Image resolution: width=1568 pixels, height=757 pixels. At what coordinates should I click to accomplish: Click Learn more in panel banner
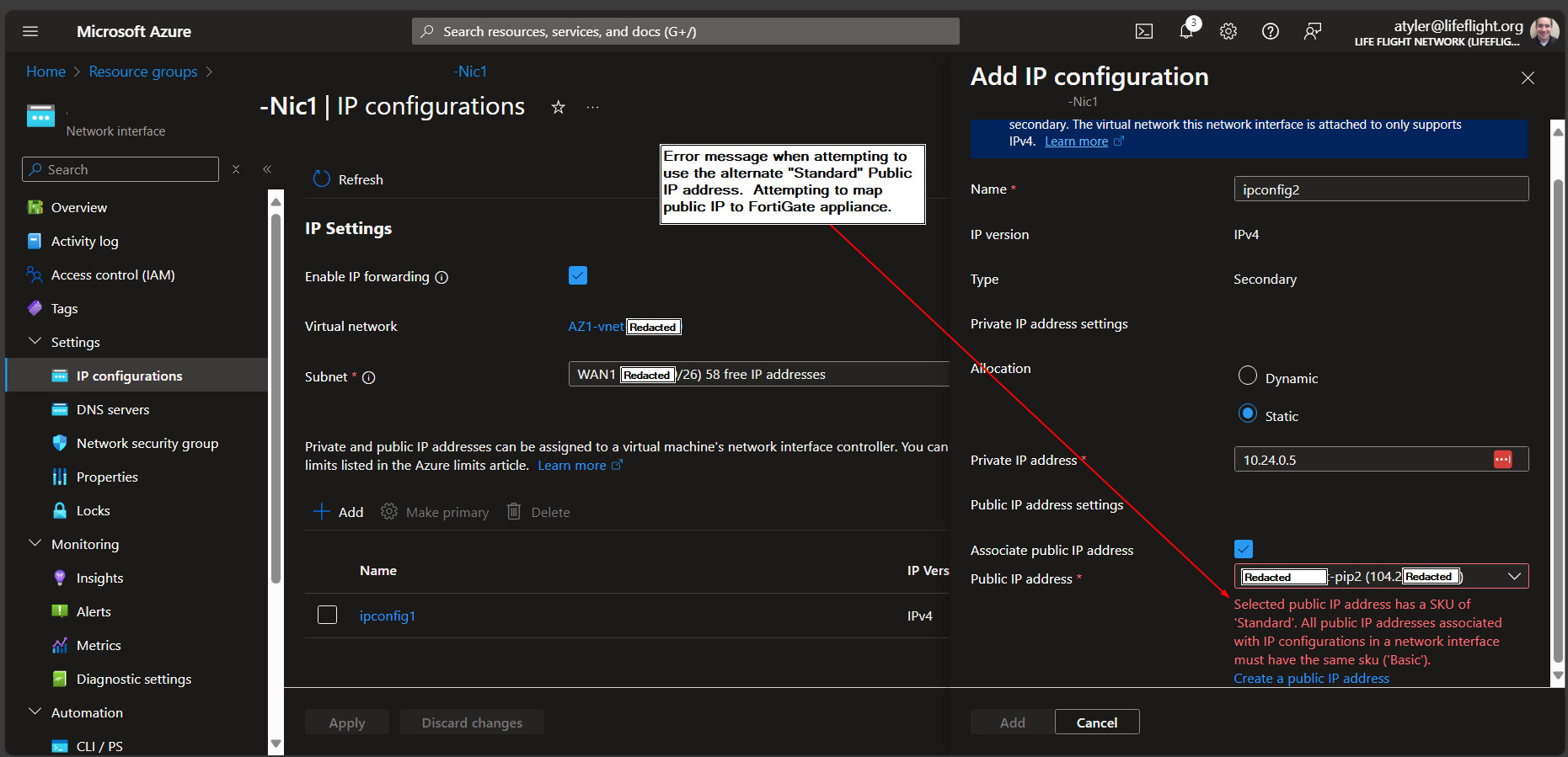pyautogui.click(x=1084, y=141)
